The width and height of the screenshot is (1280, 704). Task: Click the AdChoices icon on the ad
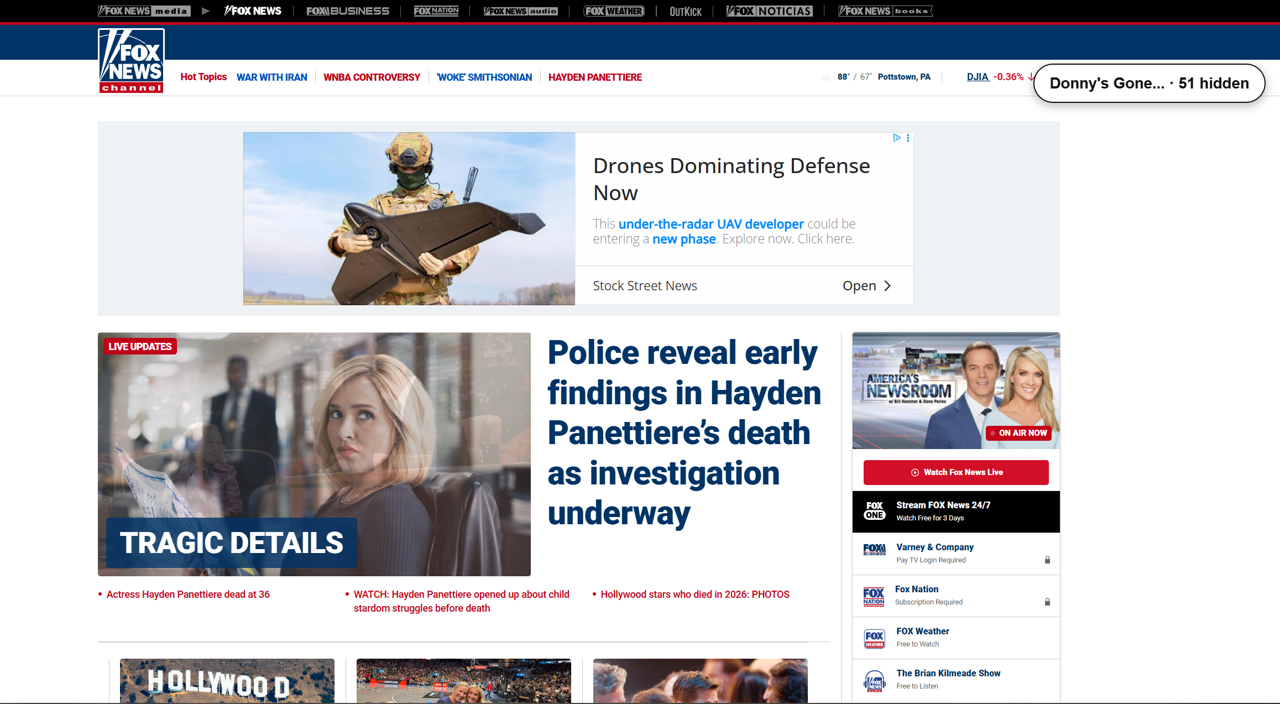897,138
